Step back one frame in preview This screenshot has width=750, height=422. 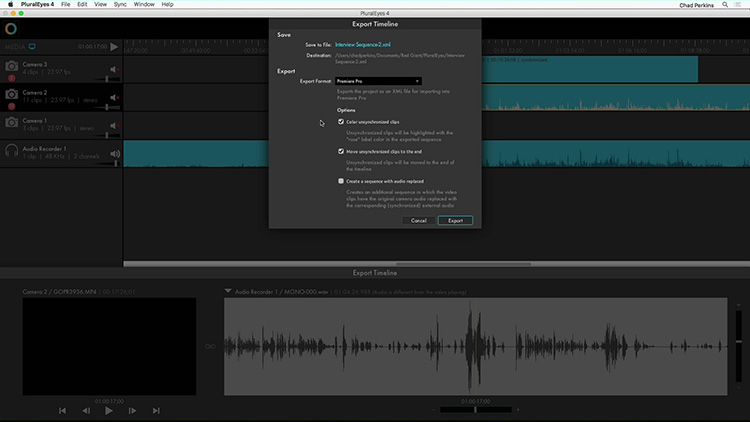pos(86,411)
